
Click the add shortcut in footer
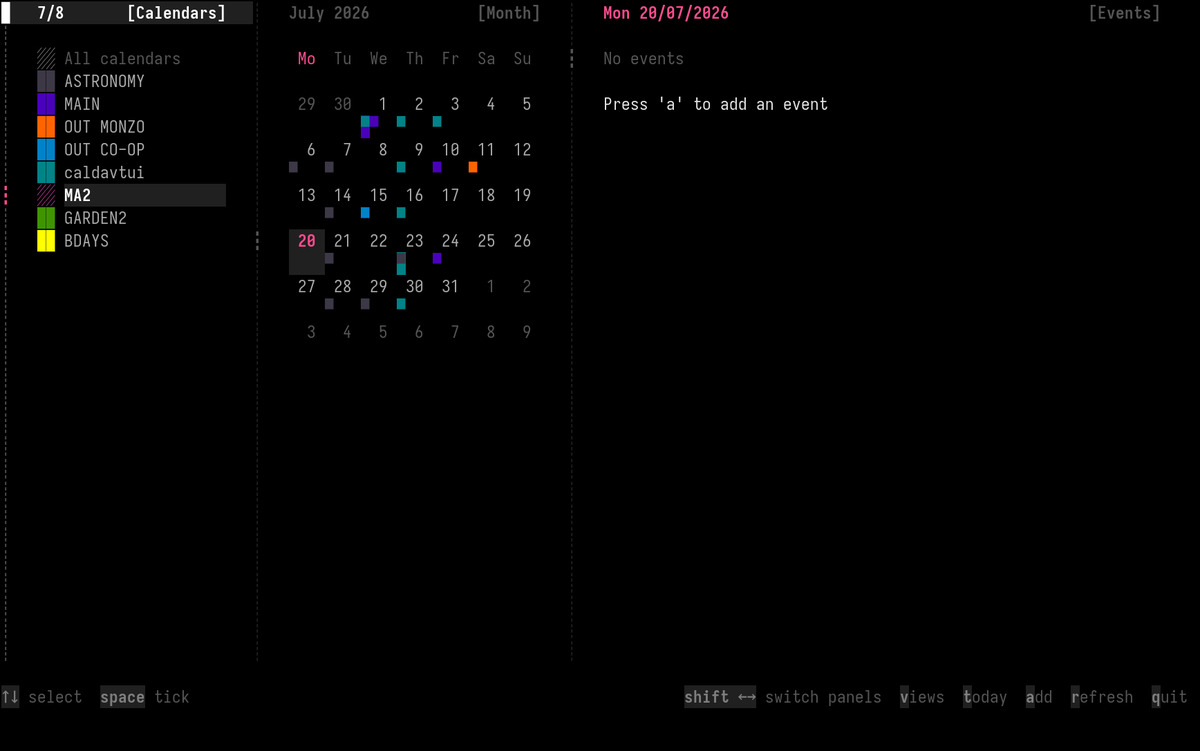(1039, 697)
